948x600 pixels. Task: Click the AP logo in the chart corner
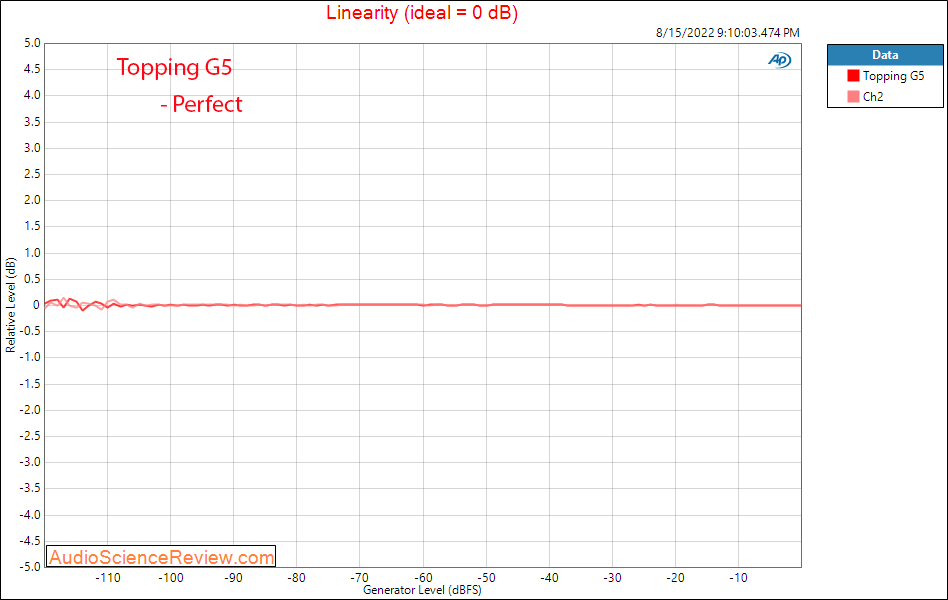click(779, 60)
